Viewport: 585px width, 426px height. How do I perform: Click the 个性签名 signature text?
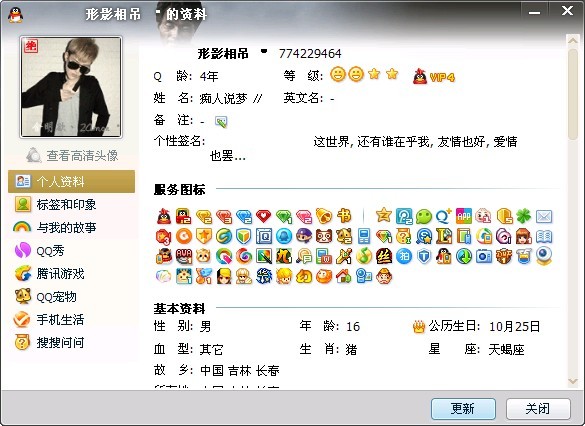[364, 148]
